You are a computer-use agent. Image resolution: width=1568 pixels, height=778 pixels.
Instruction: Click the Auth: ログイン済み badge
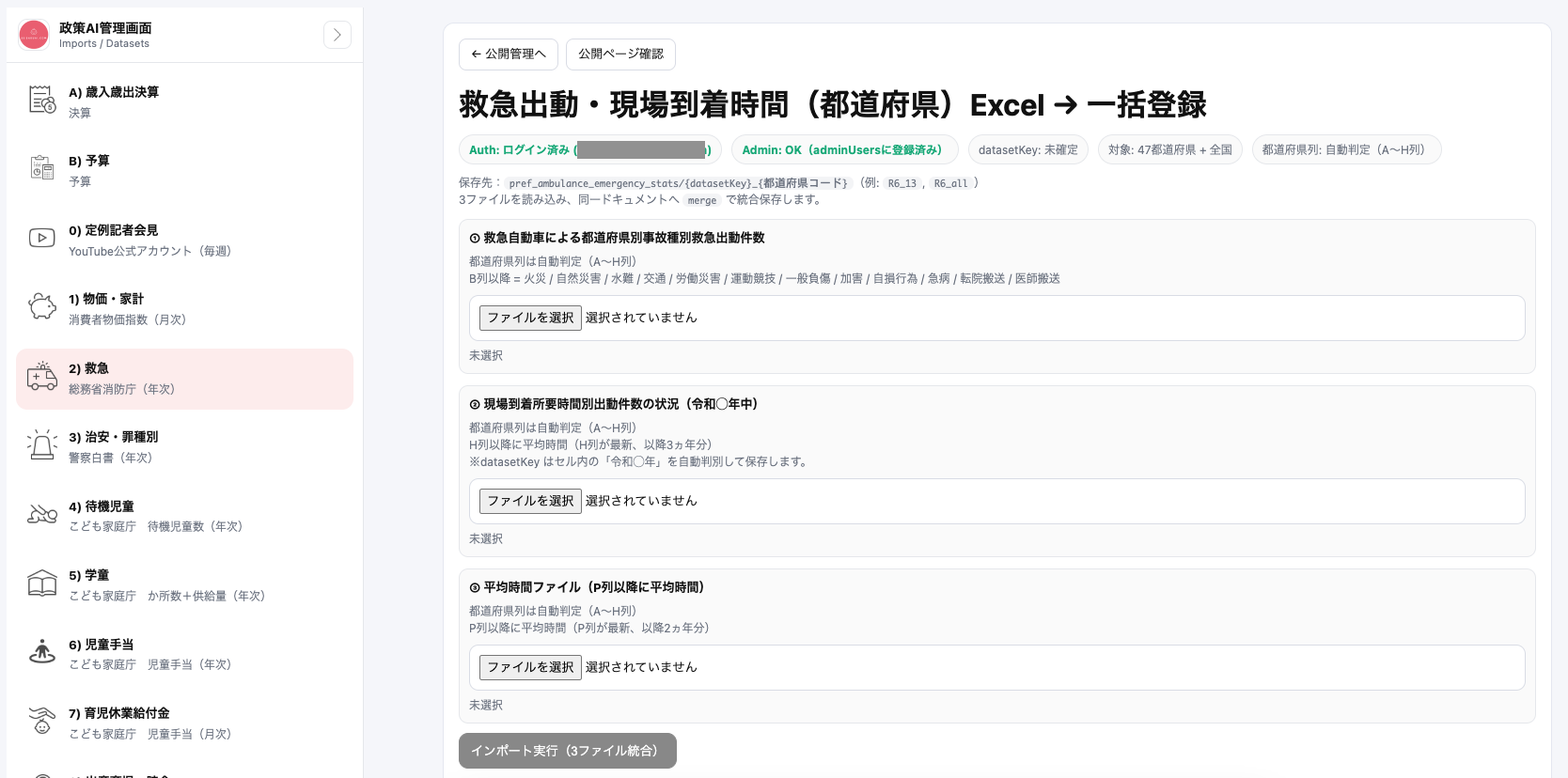[x=591, y=149]
